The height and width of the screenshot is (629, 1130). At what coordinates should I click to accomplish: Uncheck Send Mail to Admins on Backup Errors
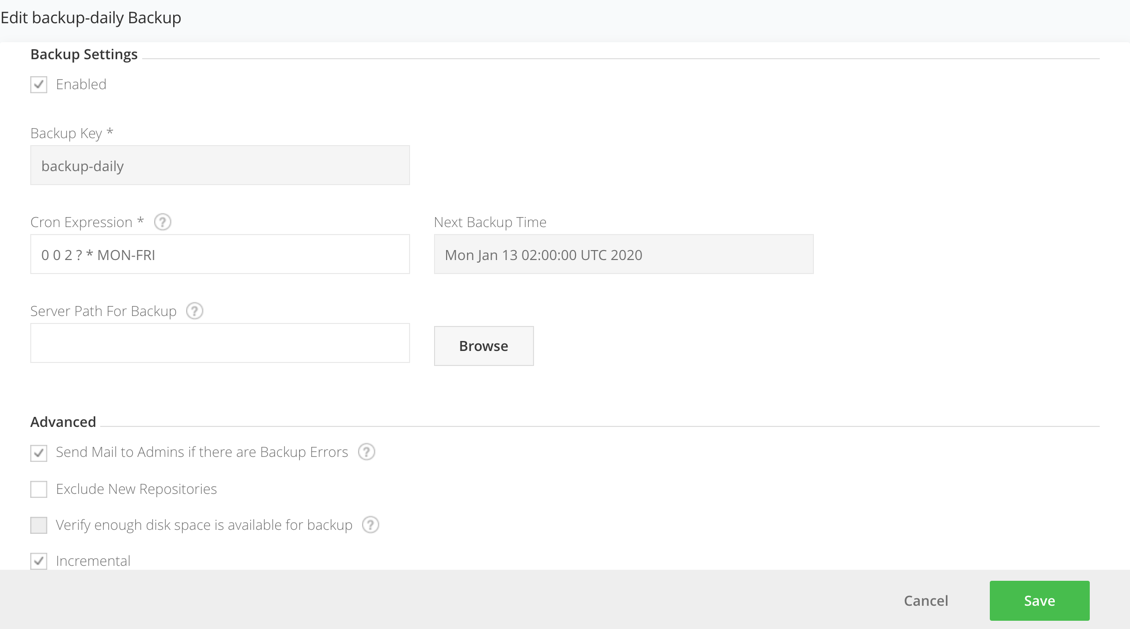39,452
